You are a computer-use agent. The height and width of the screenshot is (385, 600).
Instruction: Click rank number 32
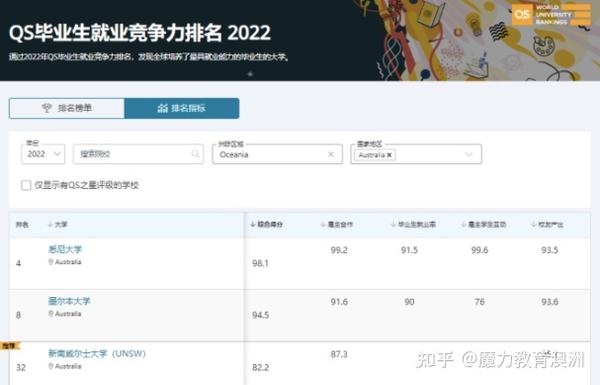coord(21,367)
